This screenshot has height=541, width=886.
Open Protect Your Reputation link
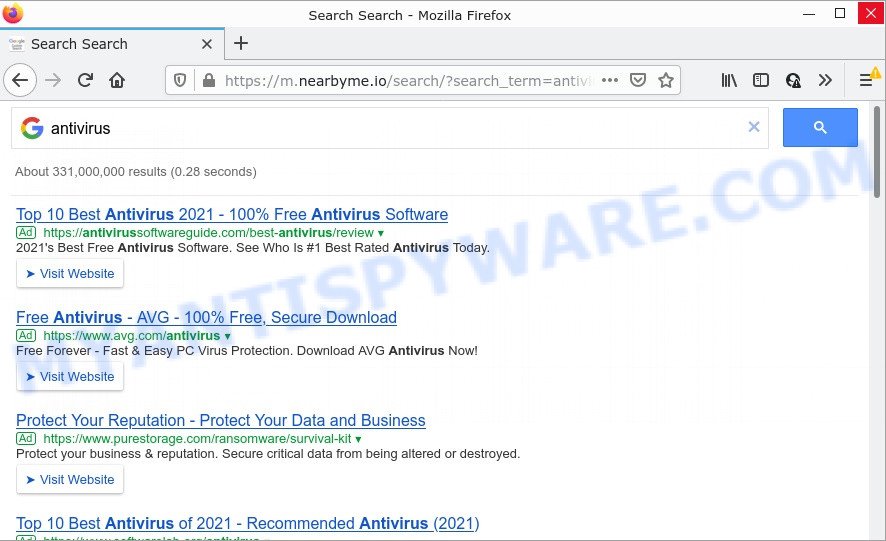[x=220, y=421]
